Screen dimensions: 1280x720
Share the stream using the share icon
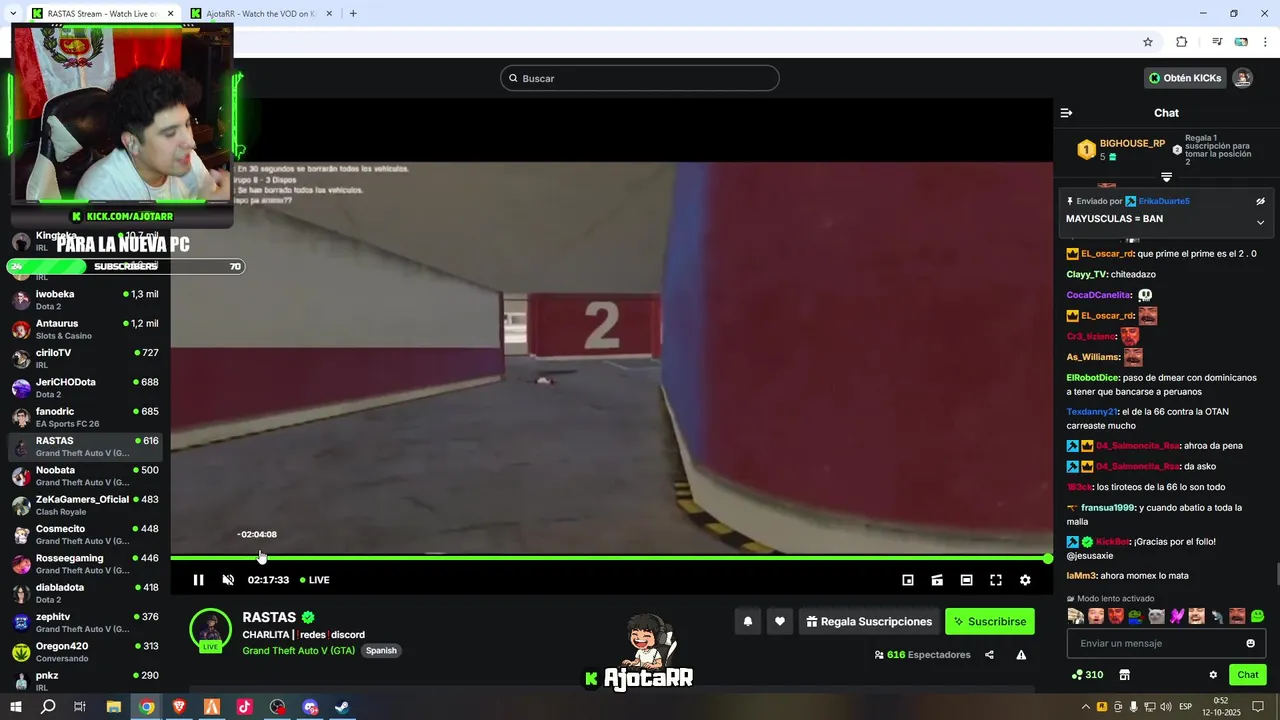pos(989,655)
